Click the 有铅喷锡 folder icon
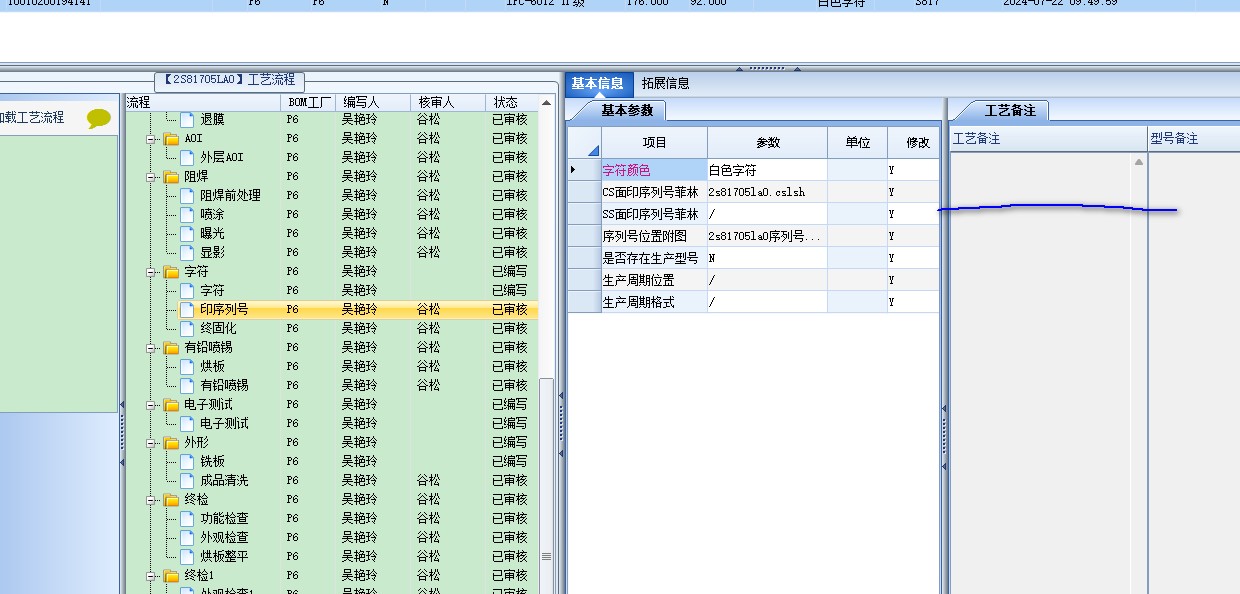 coord(171,348)
